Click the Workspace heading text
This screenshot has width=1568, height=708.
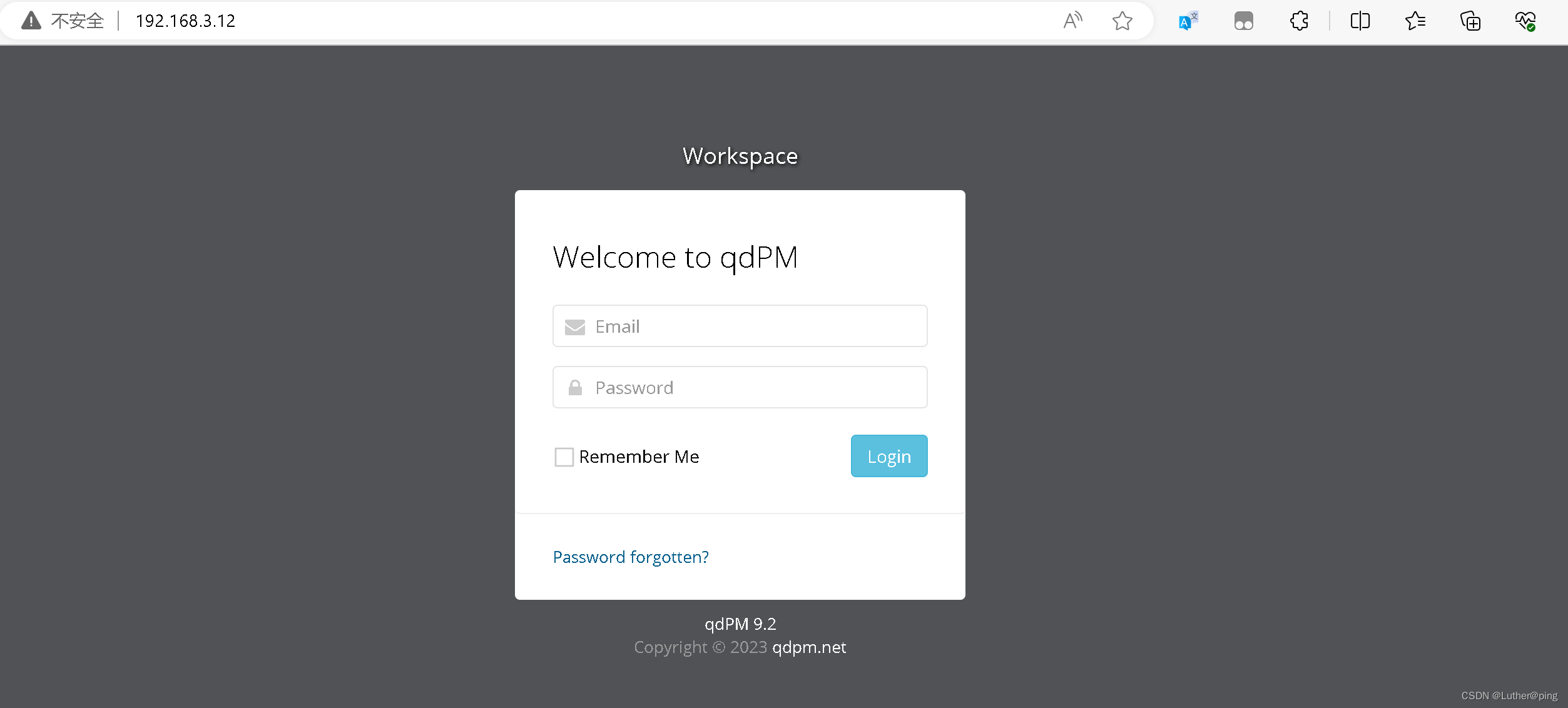(740, 156)
